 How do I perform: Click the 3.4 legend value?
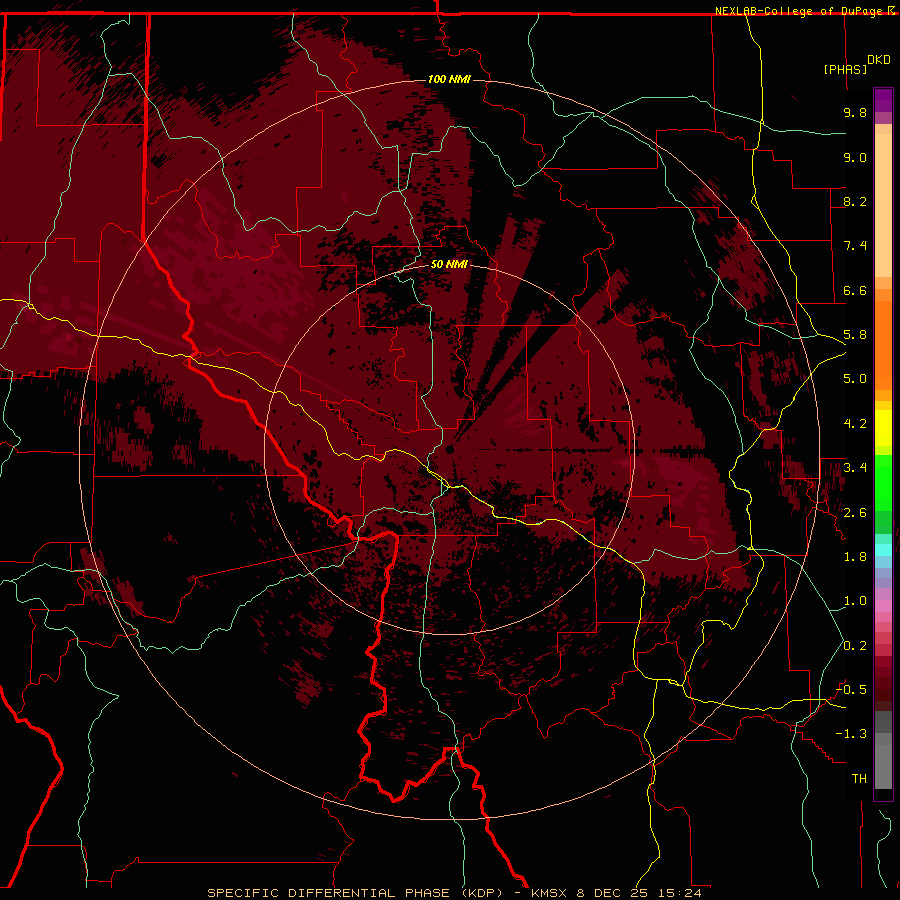(x=855, y=468)
